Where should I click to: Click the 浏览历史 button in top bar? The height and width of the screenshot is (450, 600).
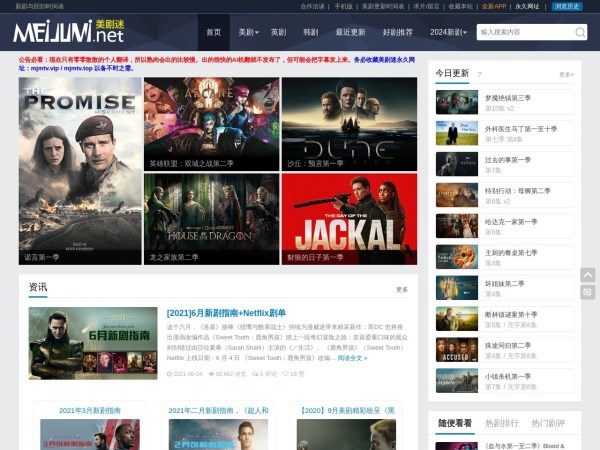tap(566, 6)
